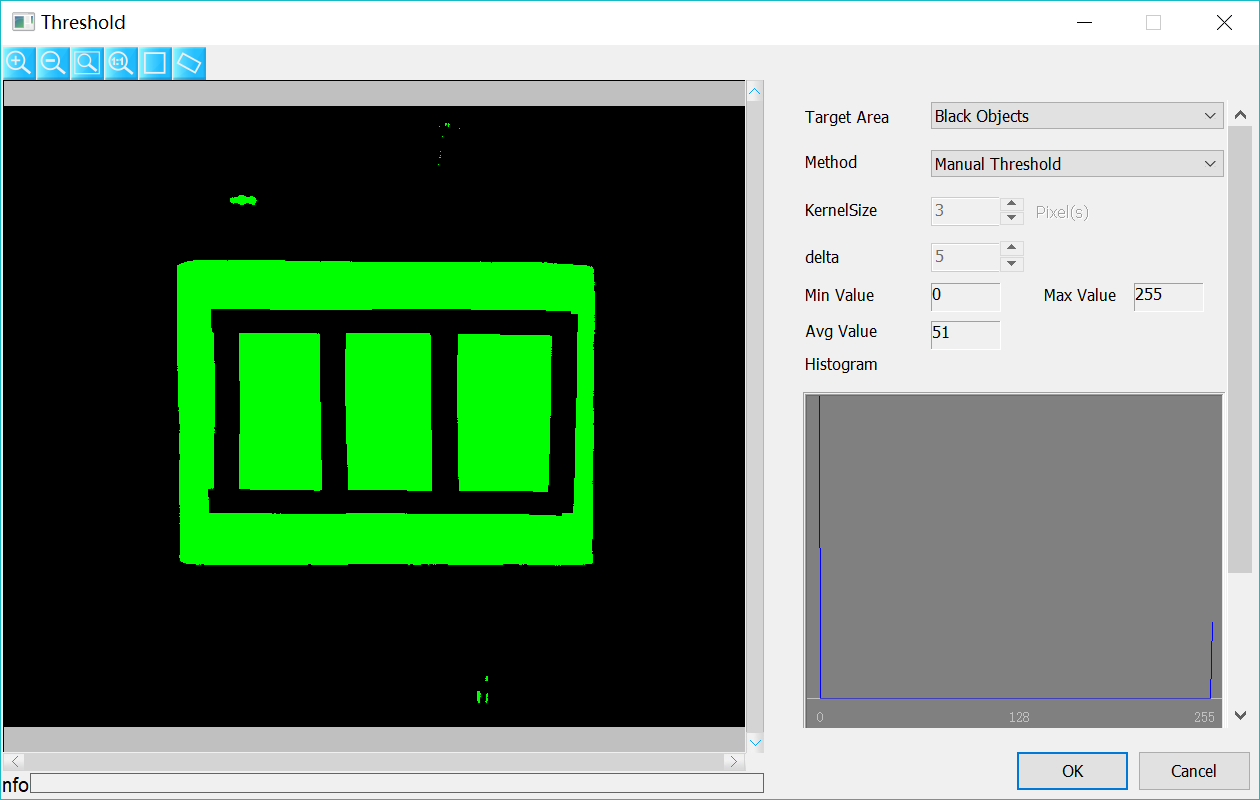
Task: Select the rectangle region tool
Action: click(x=155, y=63)
